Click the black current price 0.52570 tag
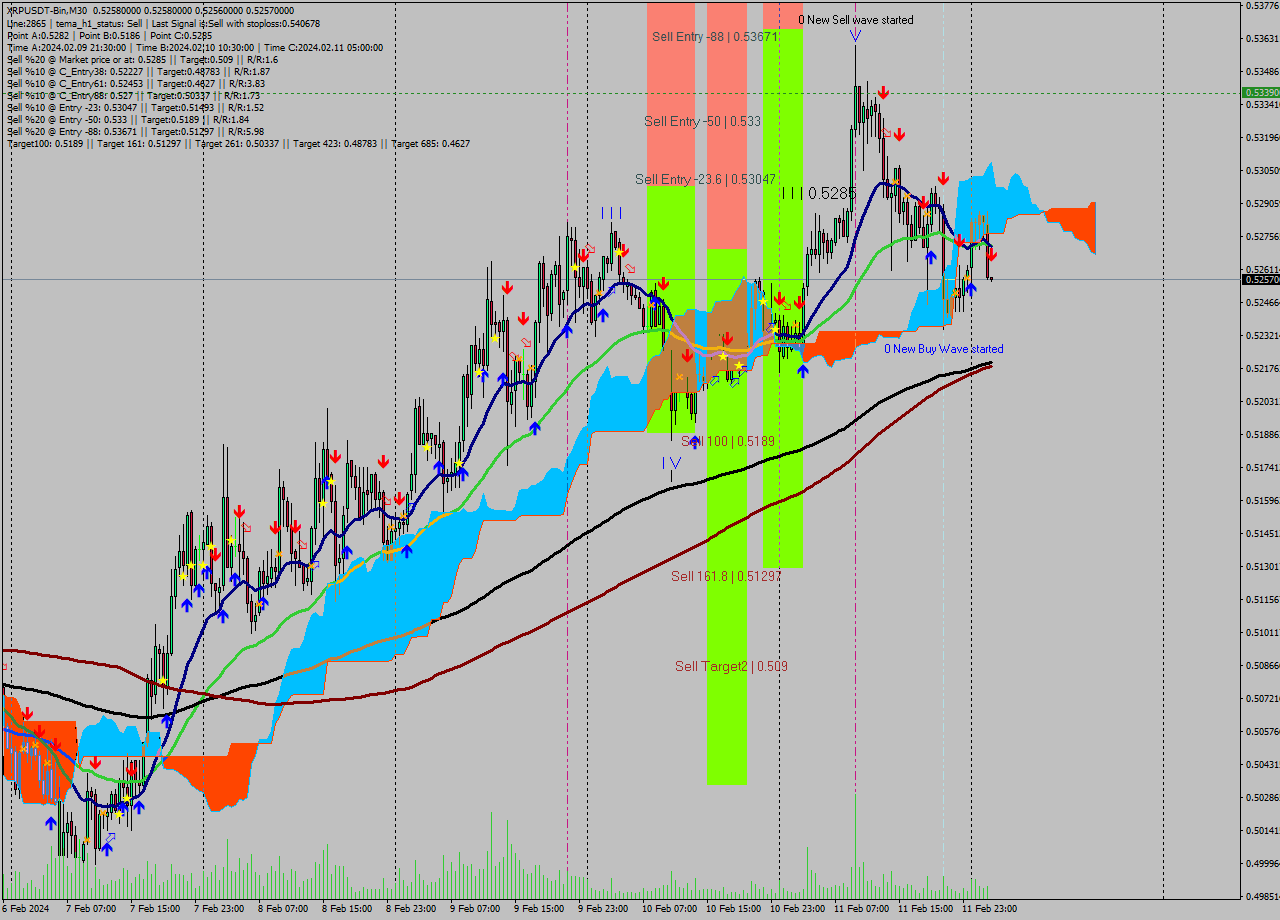 tap(1260, 280)
